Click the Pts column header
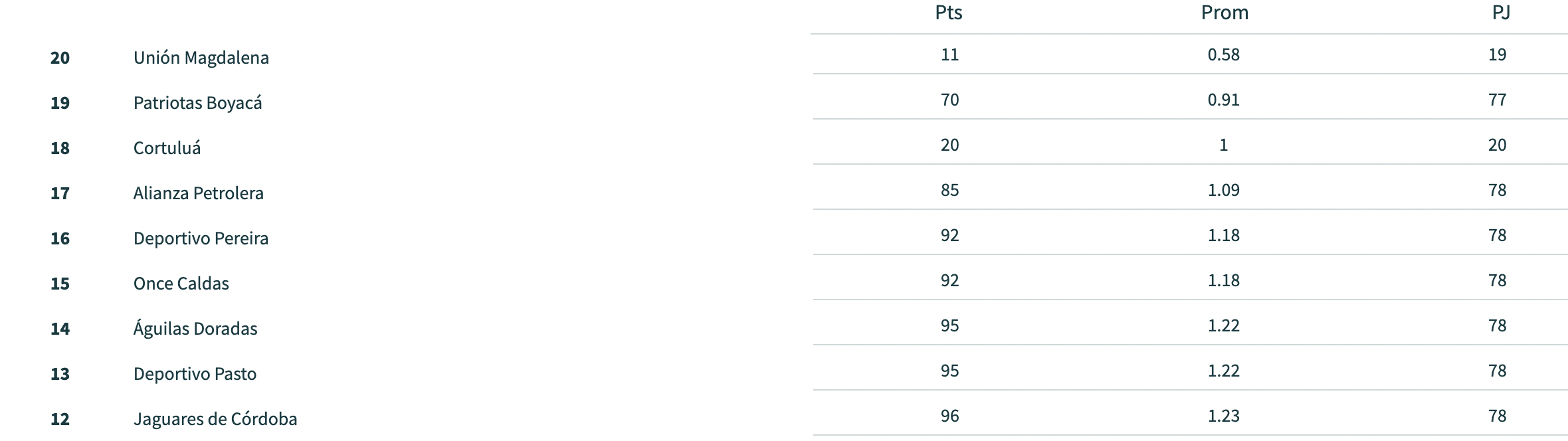Viewport: 1568px width, 441px height. pos(949,13)
